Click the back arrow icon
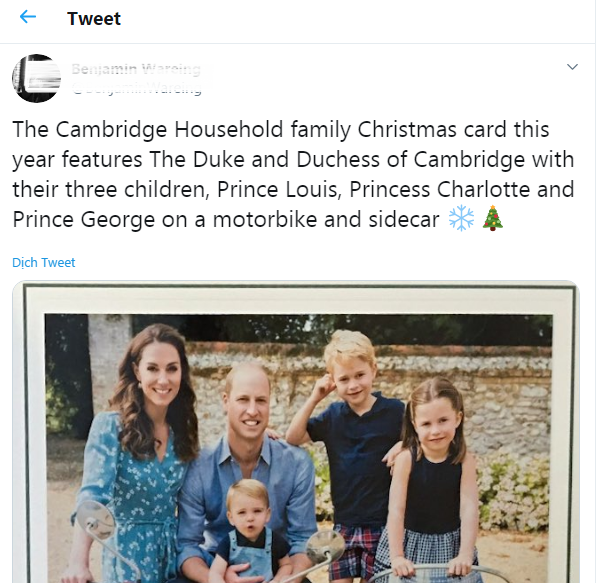609x583 pixels. pyautogui.click(x=27, y=18)
